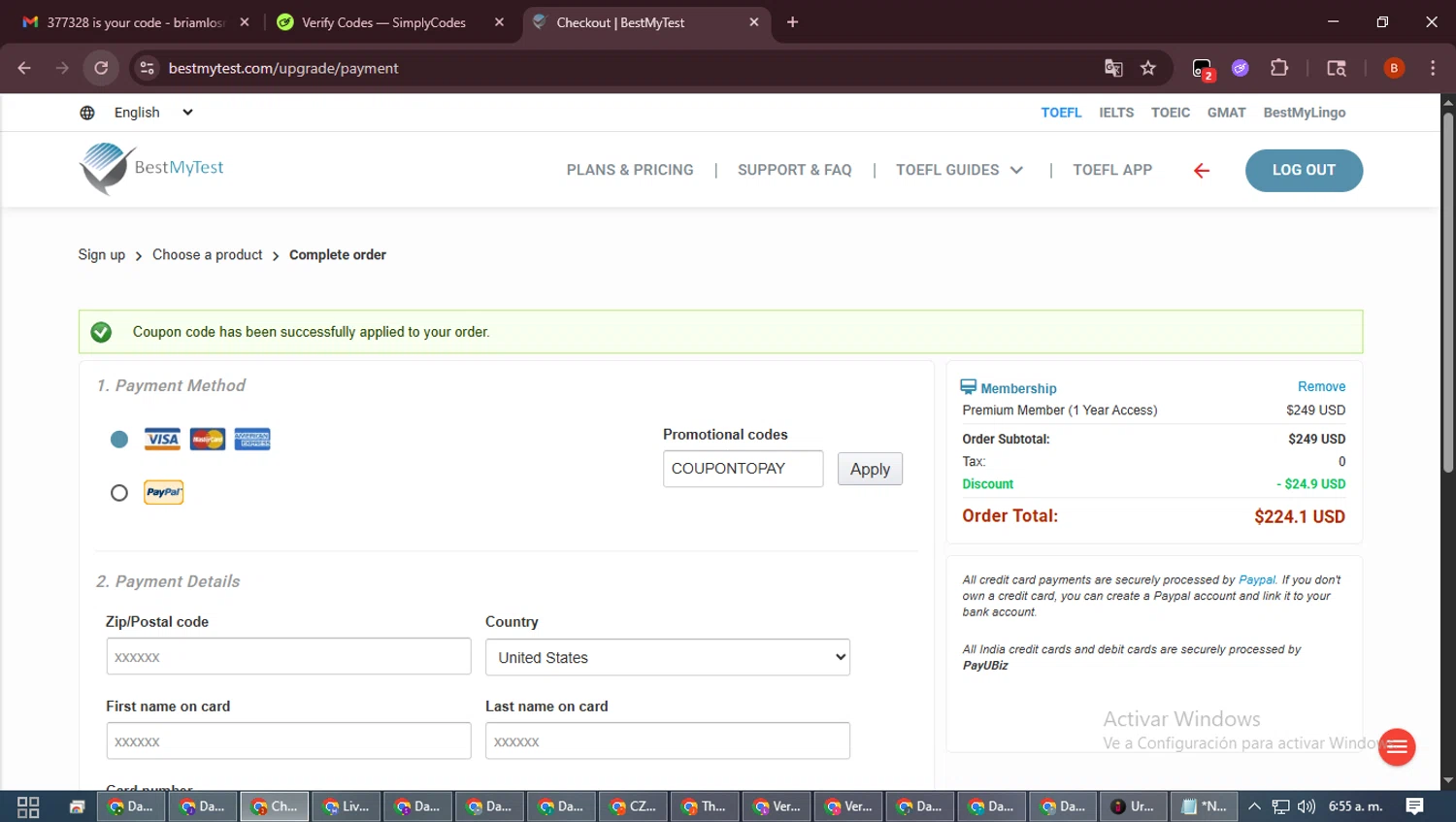The height and width of the screenshot is (822, 1456).
Task: Select the PayPal payment radio button
Action: click(x=119, y=493)
